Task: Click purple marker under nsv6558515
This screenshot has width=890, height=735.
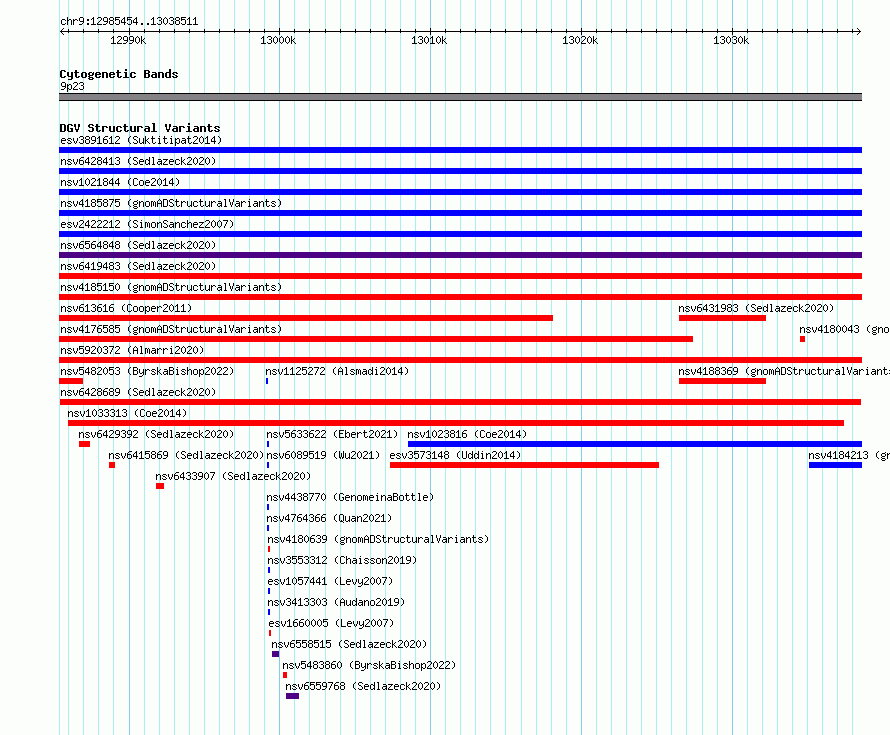Action: (x=275, y=654)
